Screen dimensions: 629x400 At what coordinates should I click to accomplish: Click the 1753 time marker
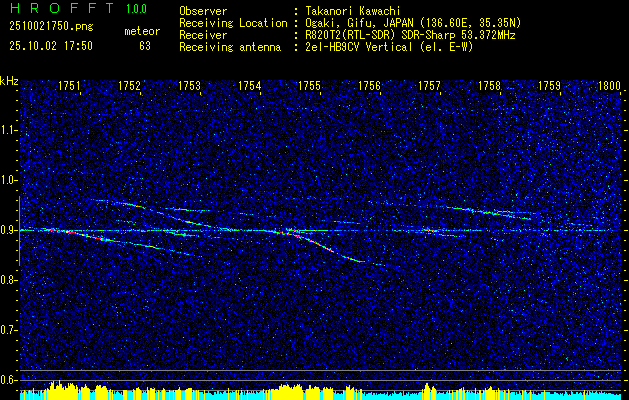[x=189, y=85]
